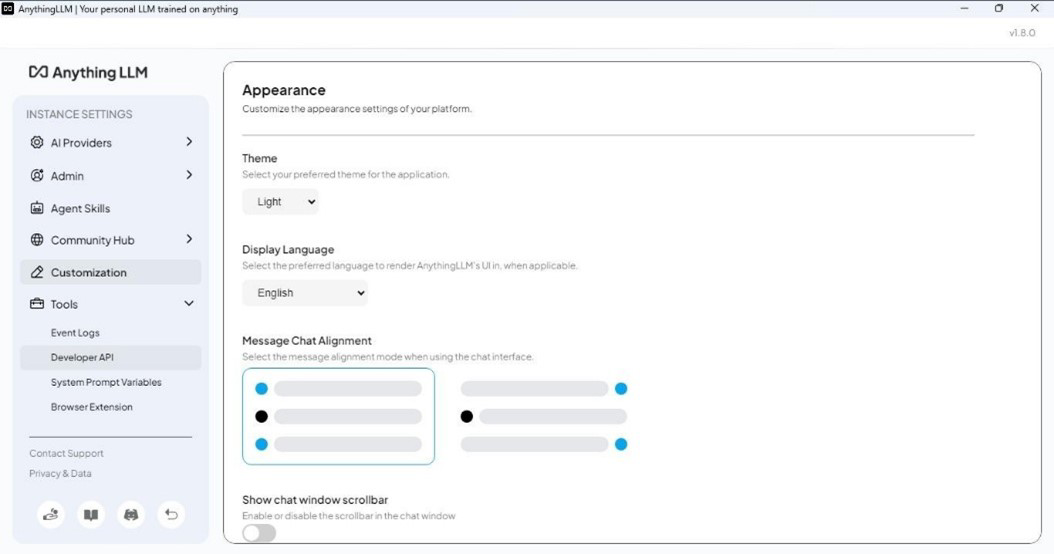
Task: Select left-aligned message chat alignment
Action: click(338, 416)
